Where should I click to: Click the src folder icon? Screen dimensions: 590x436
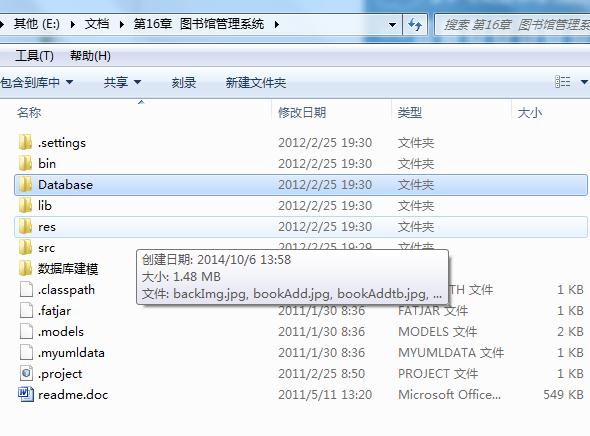pos(25,248)
